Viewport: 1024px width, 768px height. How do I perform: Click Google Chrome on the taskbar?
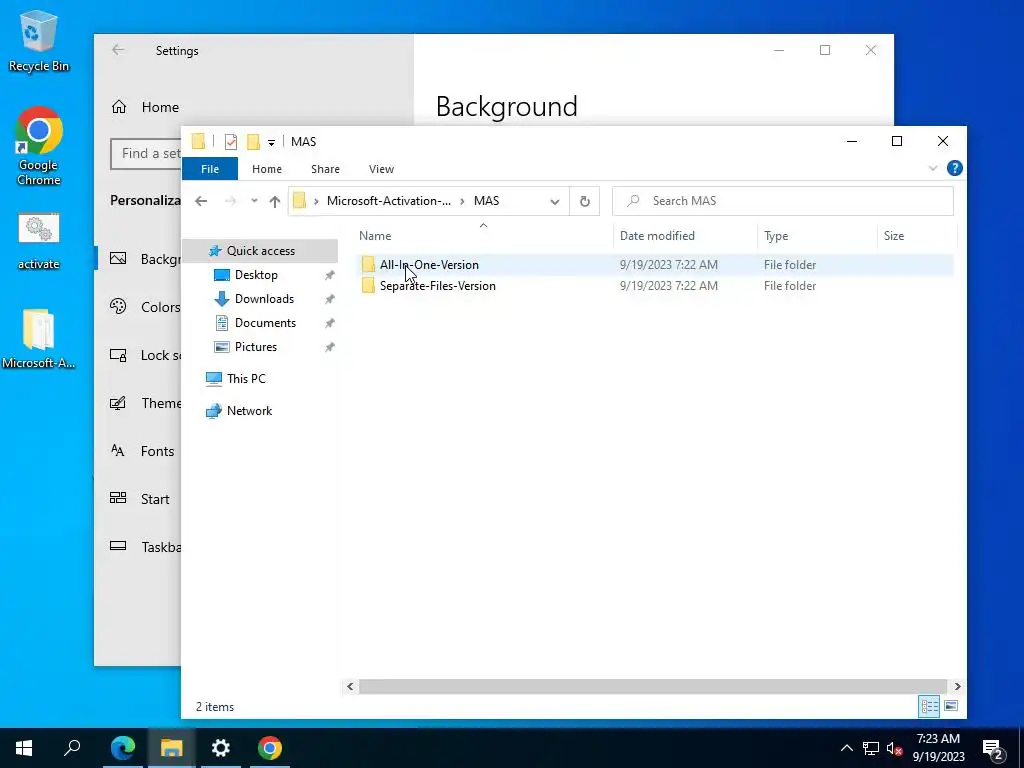click(270, 748)
